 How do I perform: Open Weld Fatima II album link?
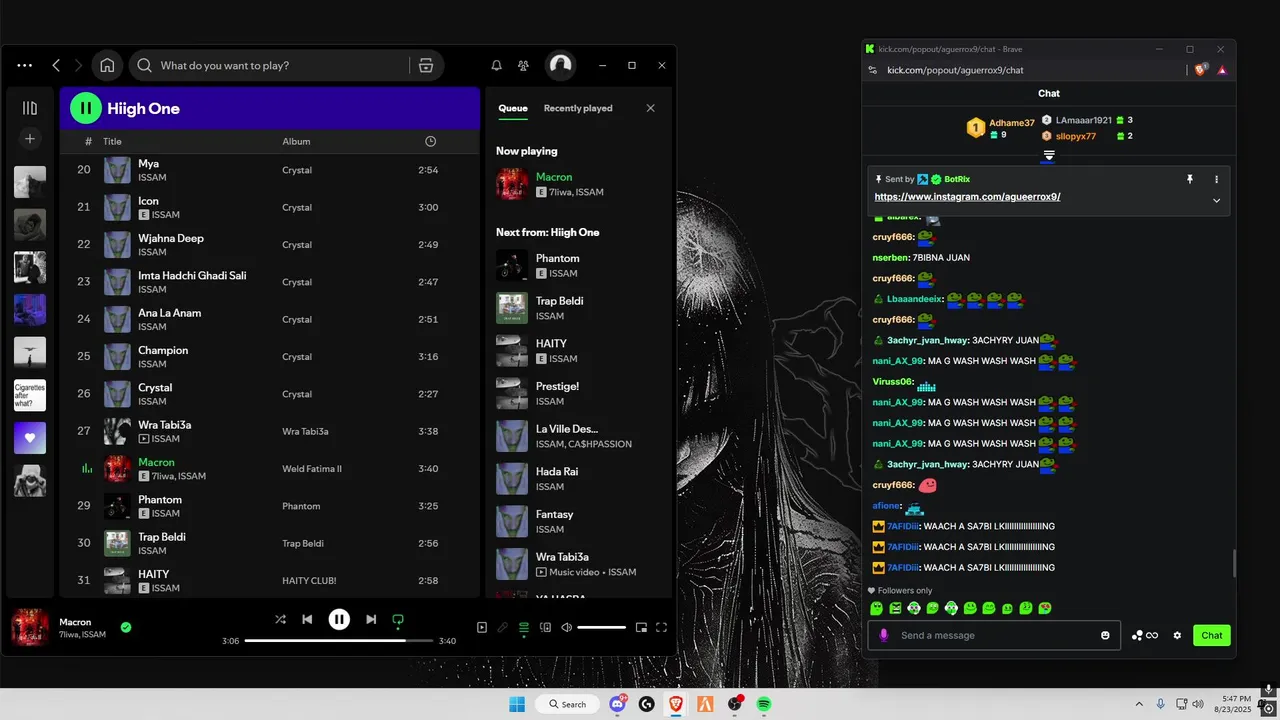coord(312,469)
